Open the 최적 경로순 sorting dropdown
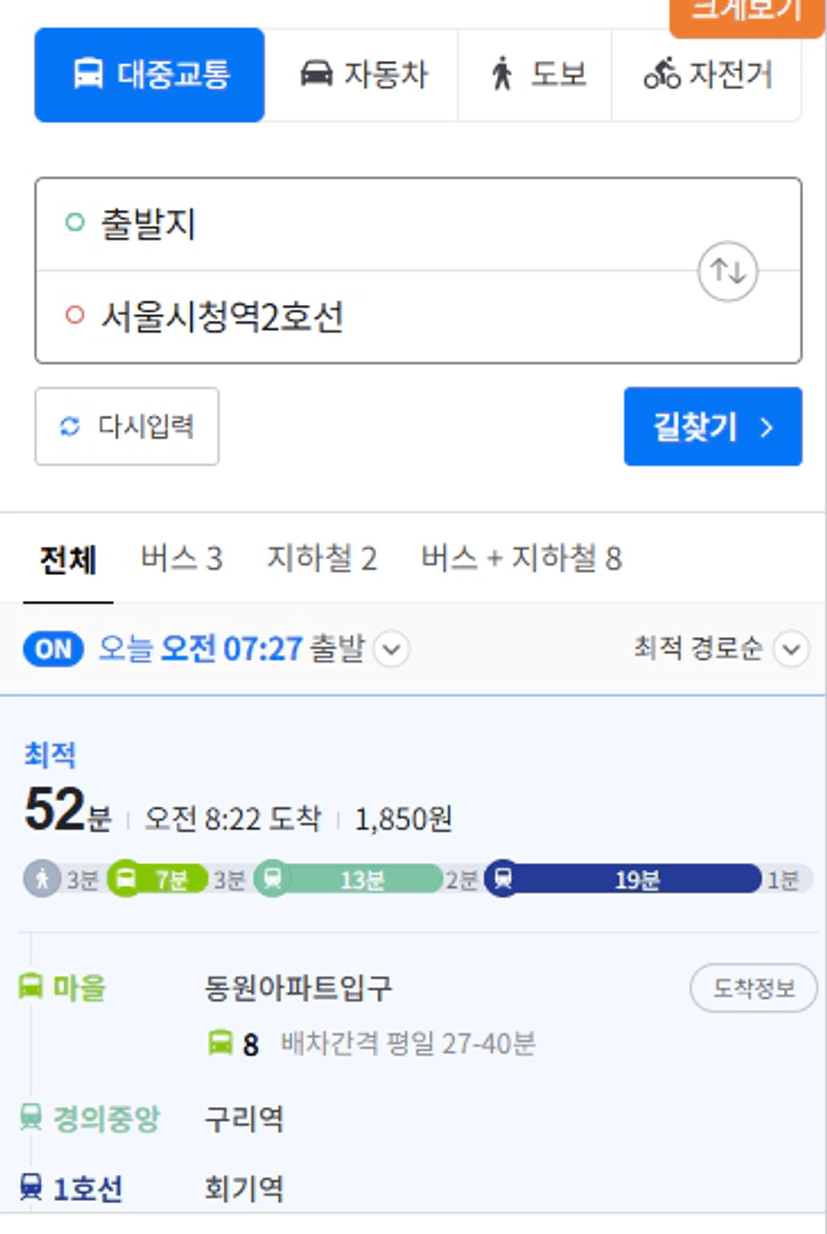This screenshot has height=1234, width=827. (719, 649)
